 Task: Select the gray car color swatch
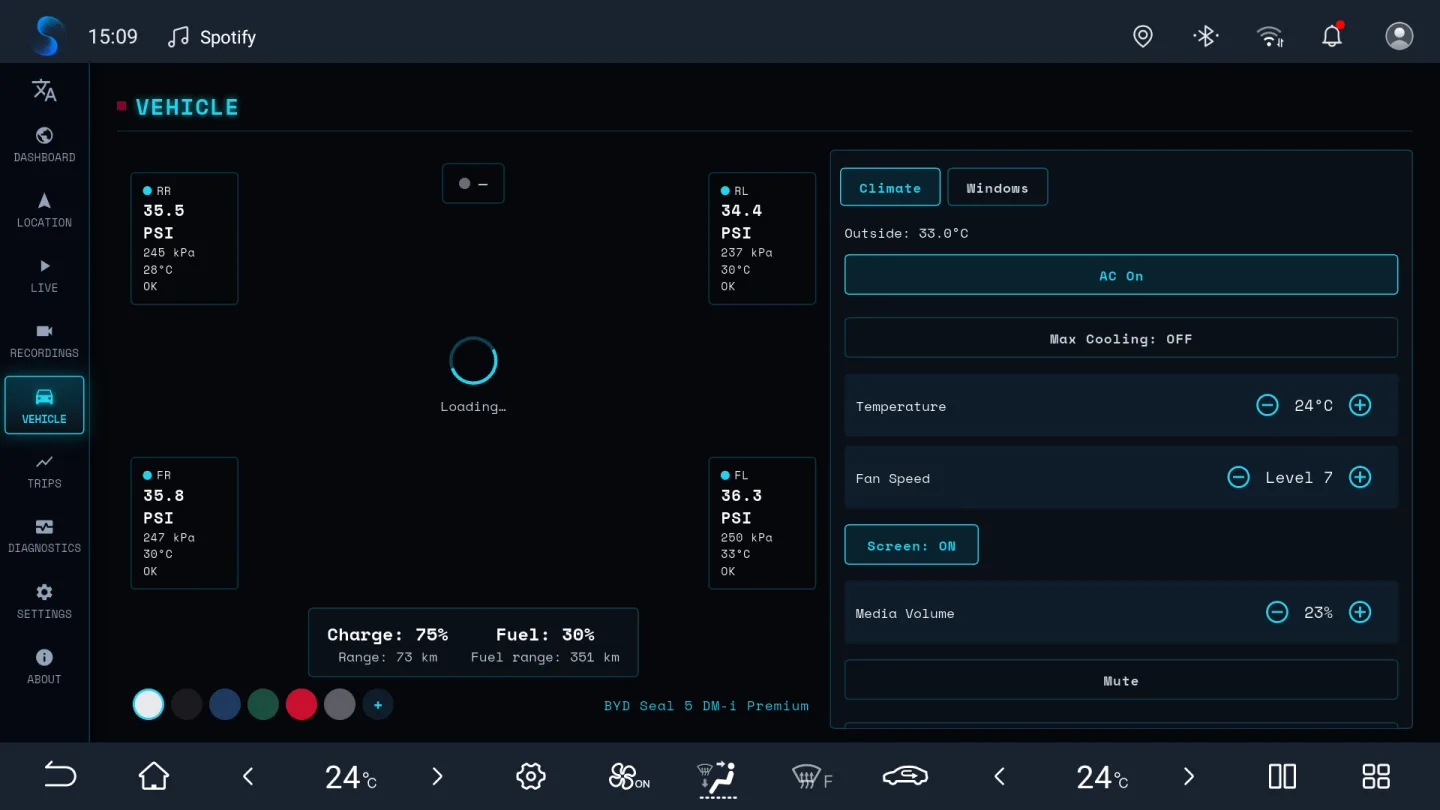(340, 704)
